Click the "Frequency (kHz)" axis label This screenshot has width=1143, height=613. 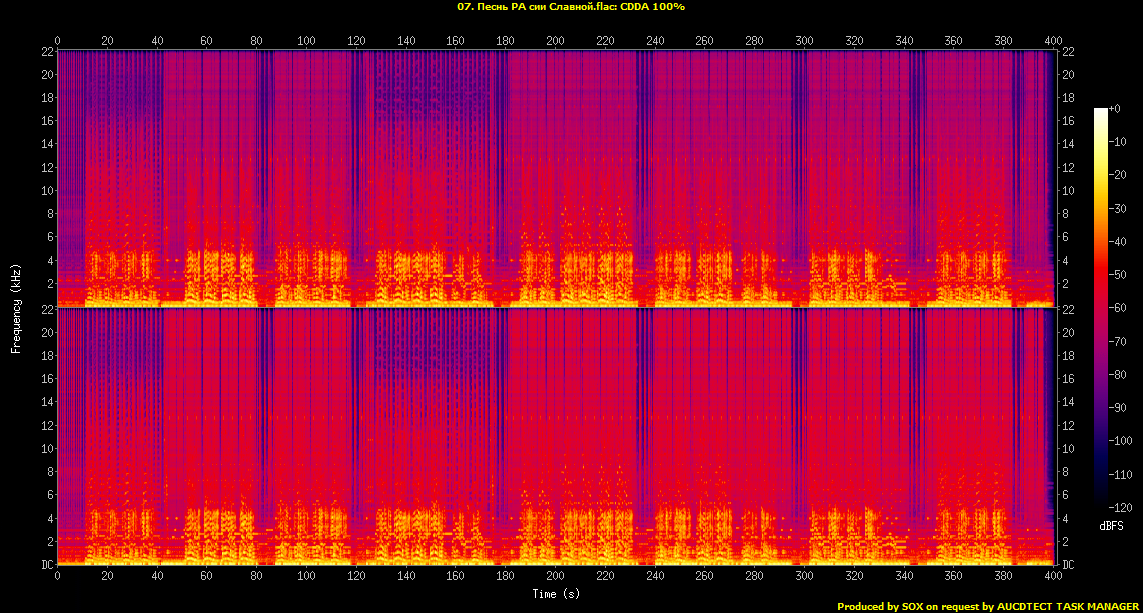coord(15,309)
